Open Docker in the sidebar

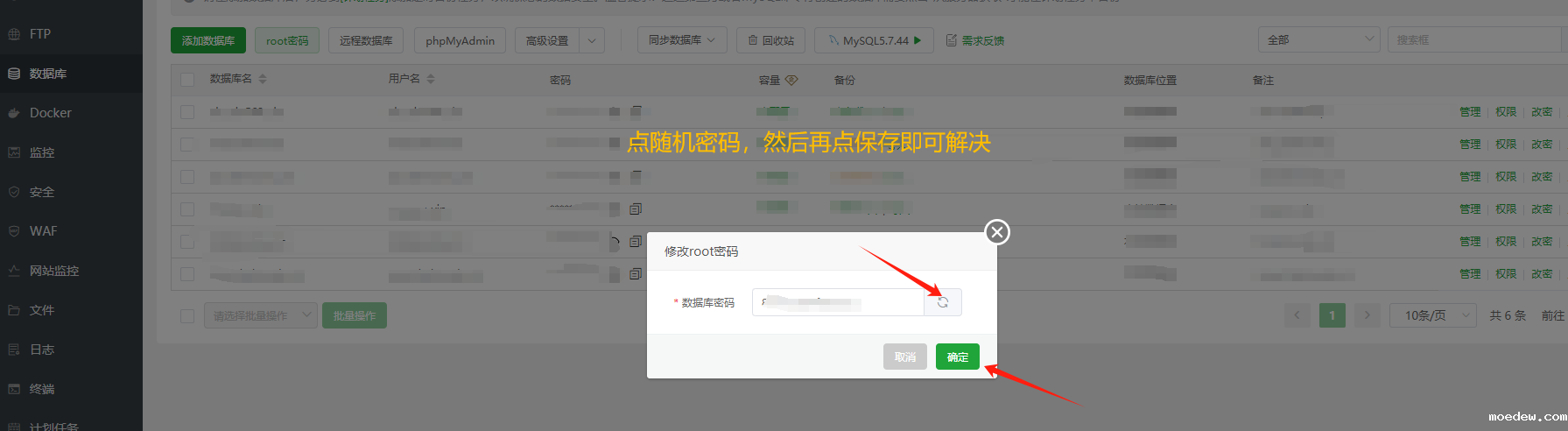pyautogui.click(x=51, y=113)
